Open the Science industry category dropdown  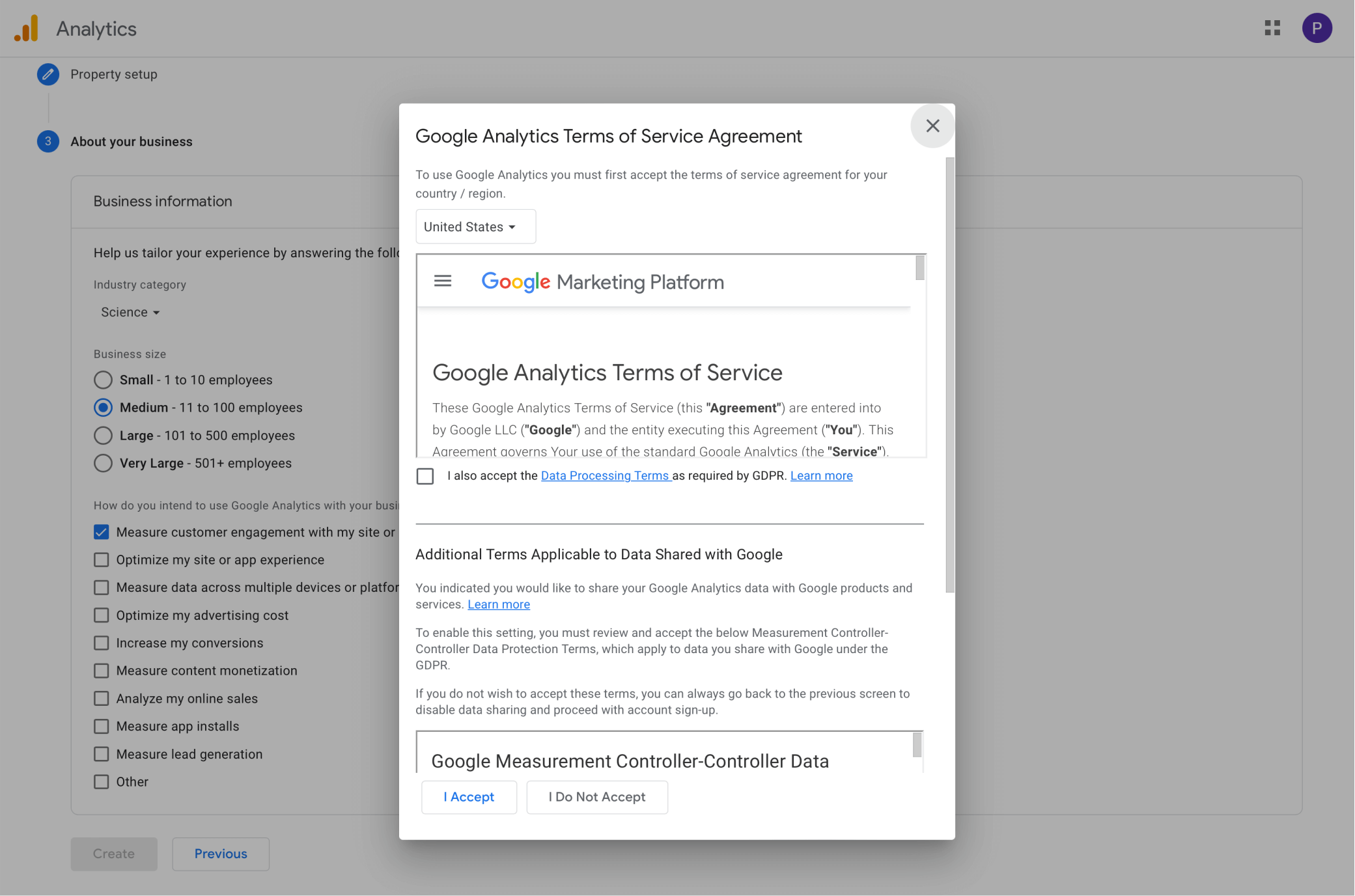[x=130, y=313]
